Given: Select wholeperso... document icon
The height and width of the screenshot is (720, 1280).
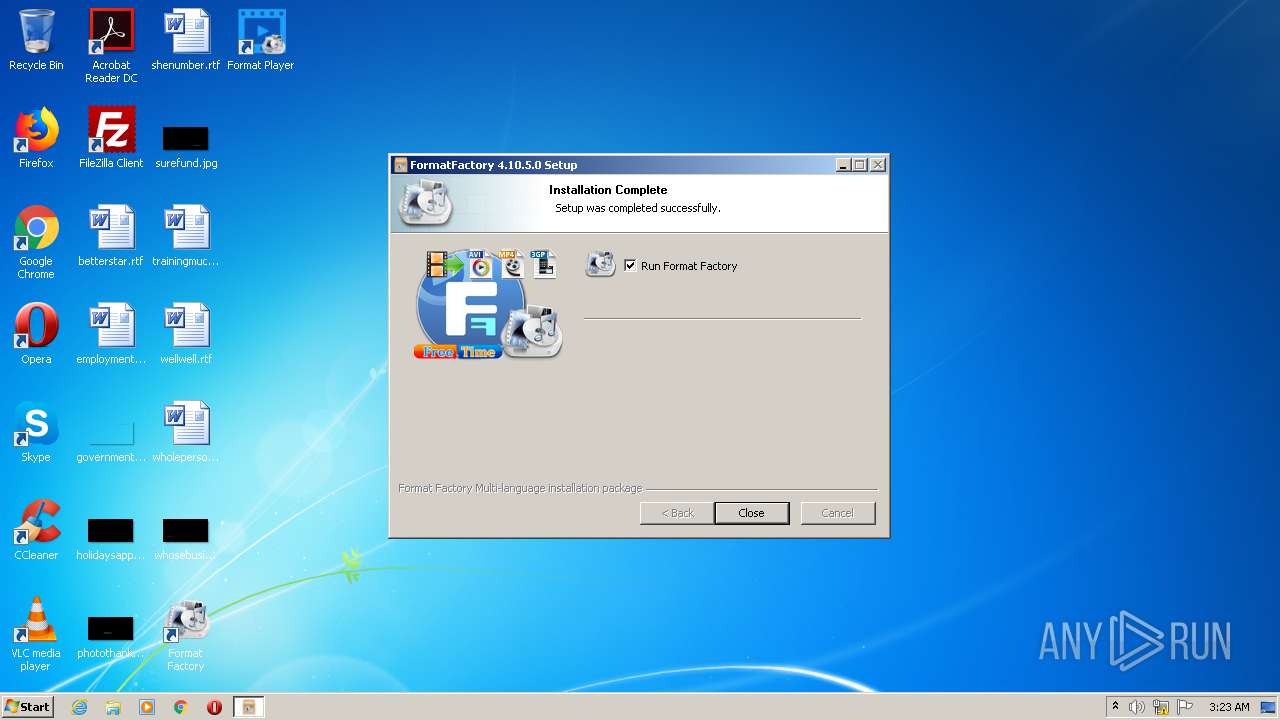Looking at the screenshot, I should (x=186, y=432).
